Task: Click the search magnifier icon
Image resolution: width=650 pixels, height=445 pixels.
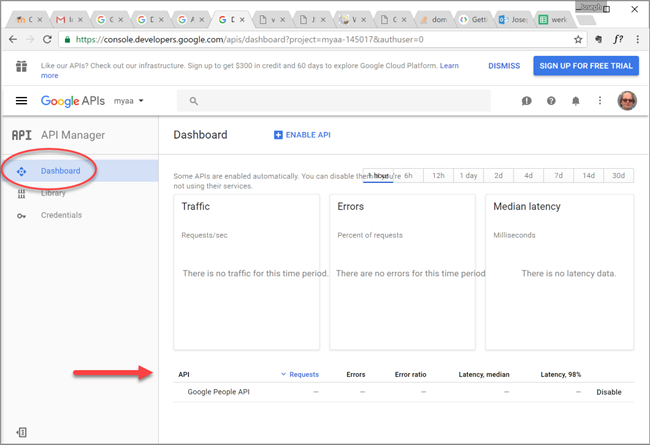Action: (194, 101)
